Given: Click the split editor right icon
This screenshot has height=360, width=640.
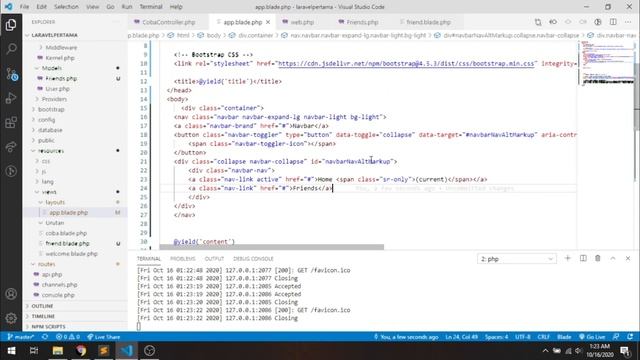Looking at the screenshot, I should click(x=613, y=22).
